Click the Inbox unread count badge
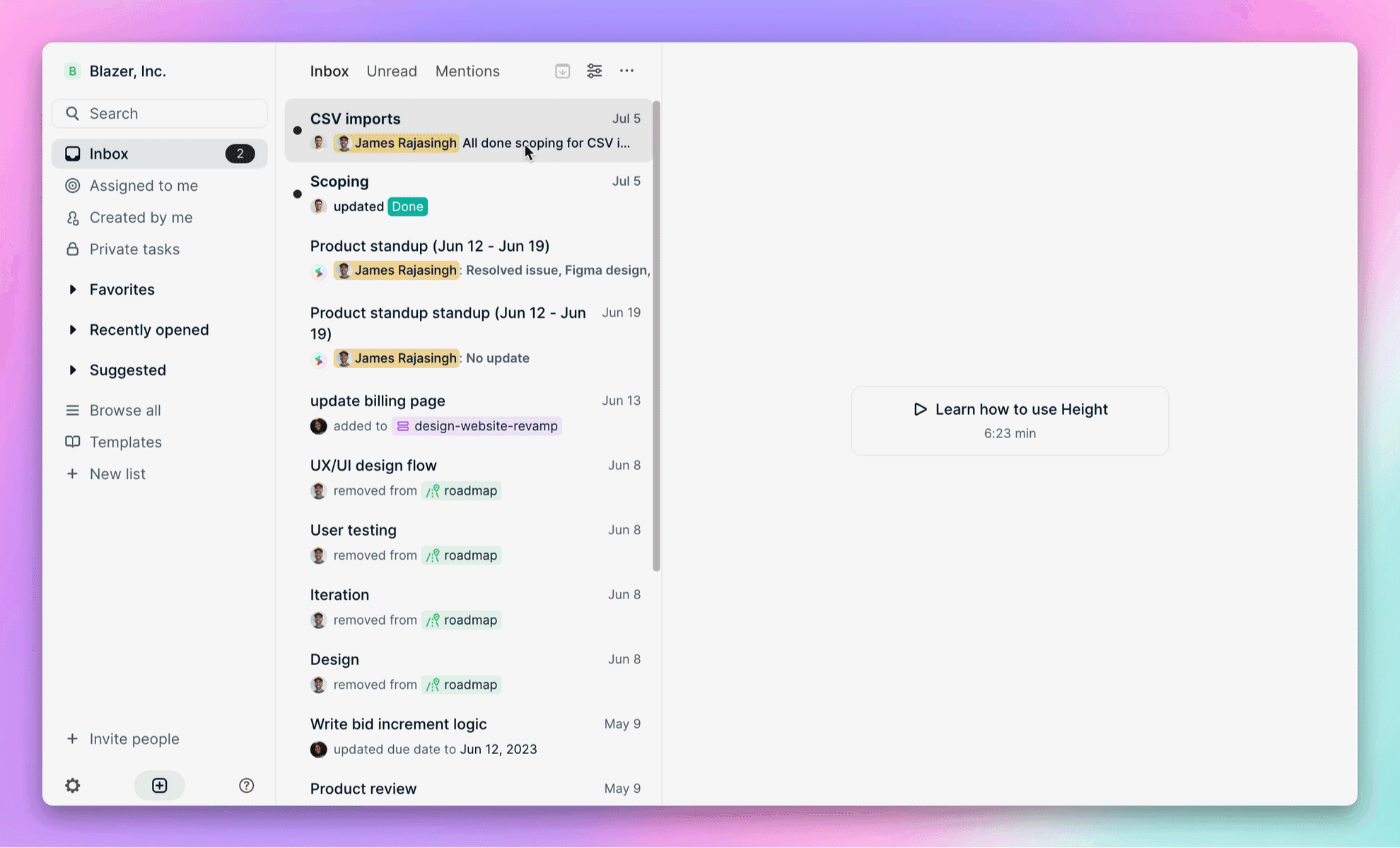1400x848 pixels. tap(240, 153)
